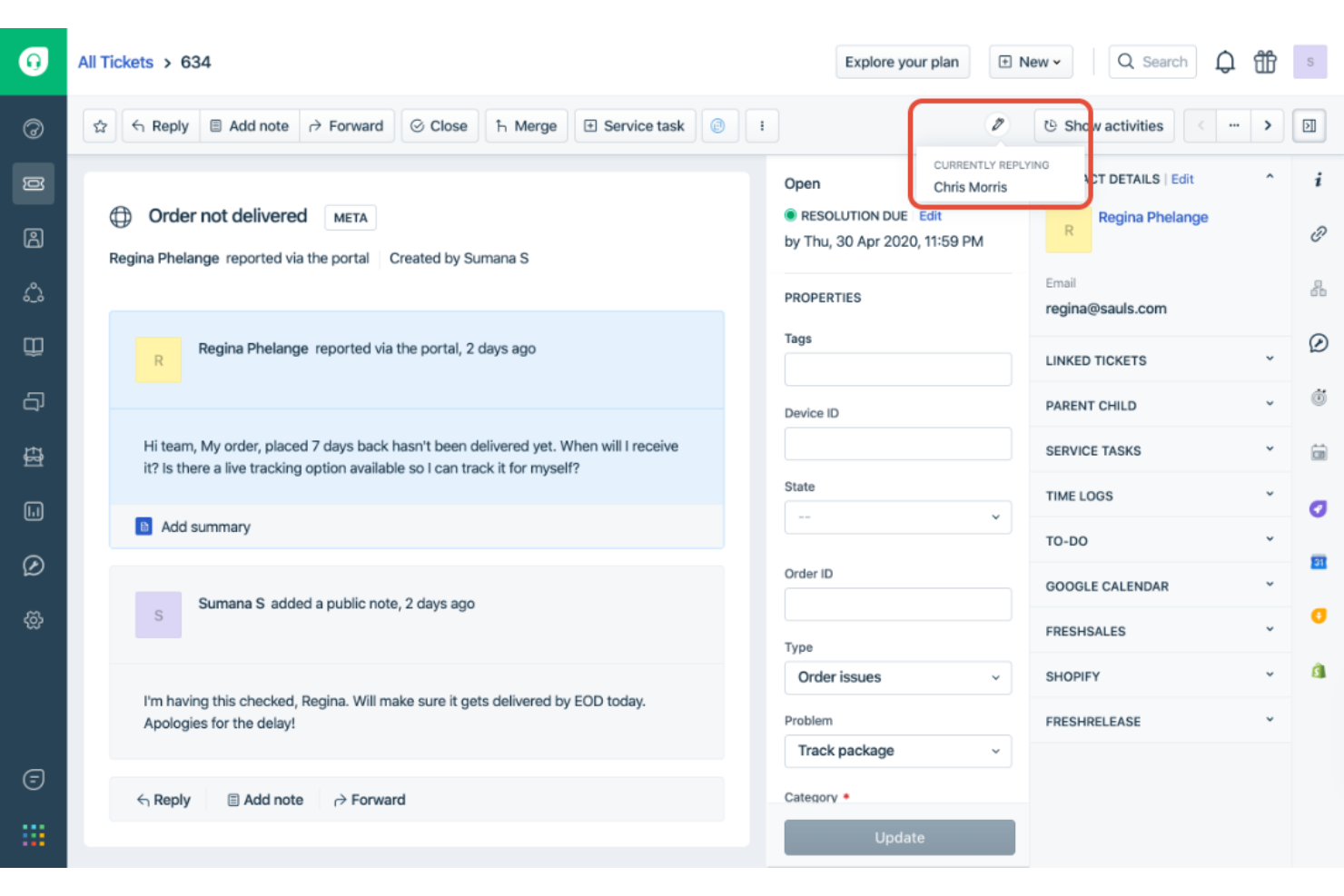Open the Tickets view in the left sidebar
Screen dimensions: 1344x896
(x=34, y=183)
